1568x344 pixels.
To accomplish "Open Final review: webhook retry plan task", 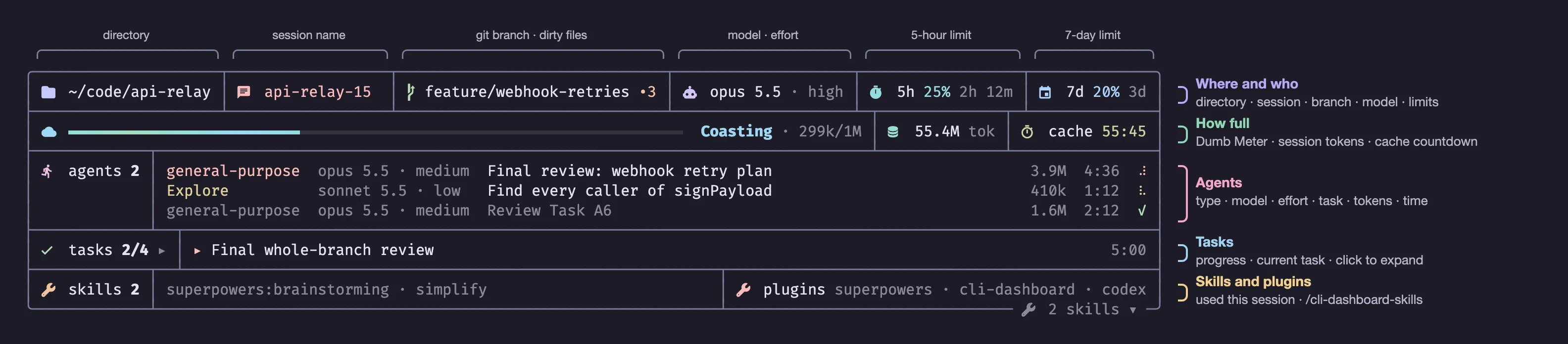I will click(630, 171).
